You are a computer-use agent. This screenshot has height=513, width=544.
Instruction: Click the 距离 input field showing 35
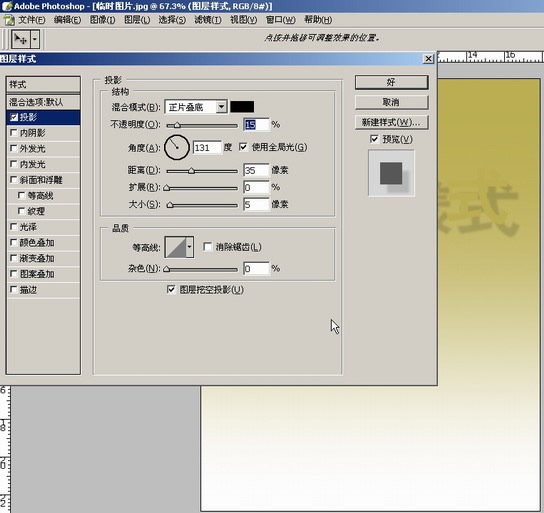click(x=256, y=170)
